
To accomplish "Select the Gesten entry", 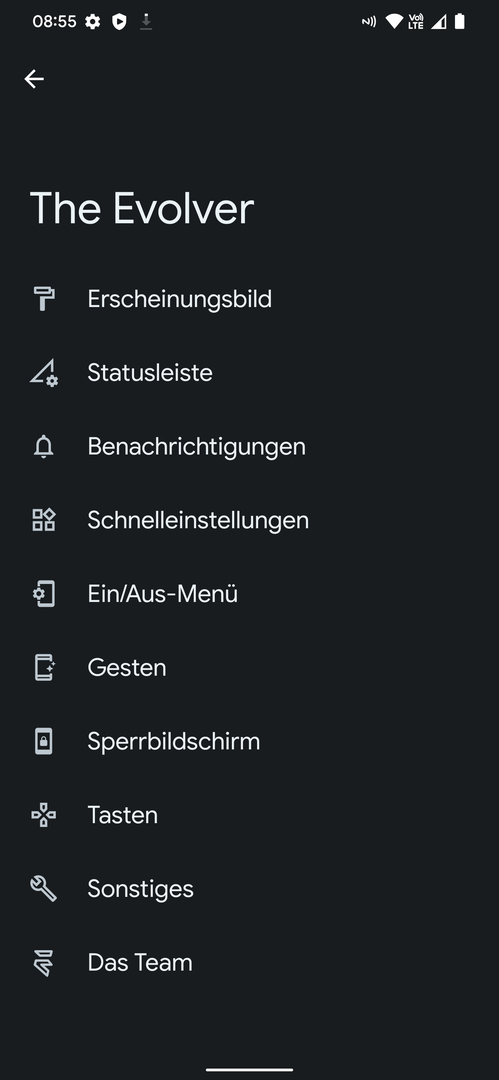I will tap(250, 667).
